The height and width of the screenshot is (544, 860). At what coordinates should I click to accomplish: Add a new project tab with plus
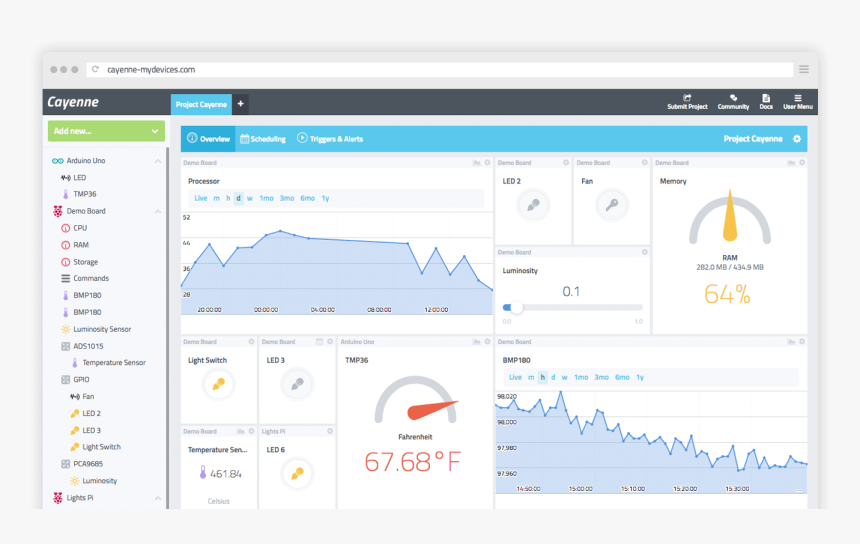[240, 104]
